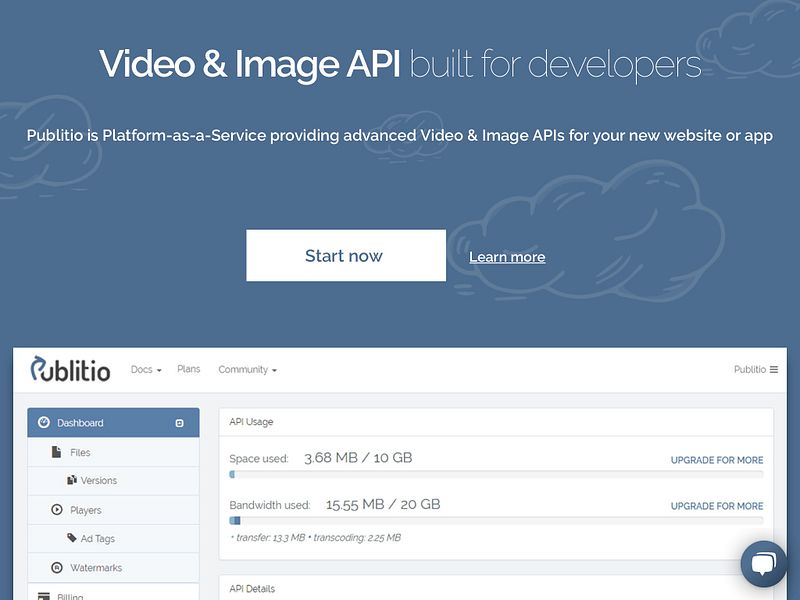Open Ad Tags in the sidebar
800x600 pixels.
tap(113, 538)
